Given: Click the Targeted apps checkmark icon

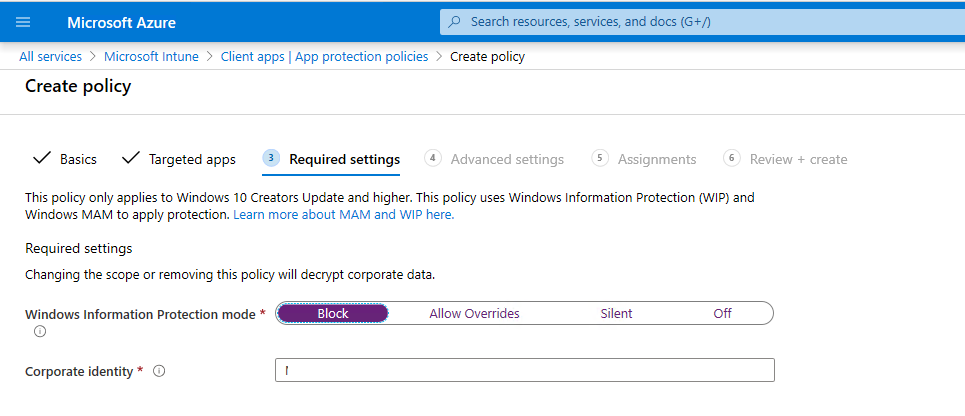Looking at the screenshot, I should coord(131,159).
